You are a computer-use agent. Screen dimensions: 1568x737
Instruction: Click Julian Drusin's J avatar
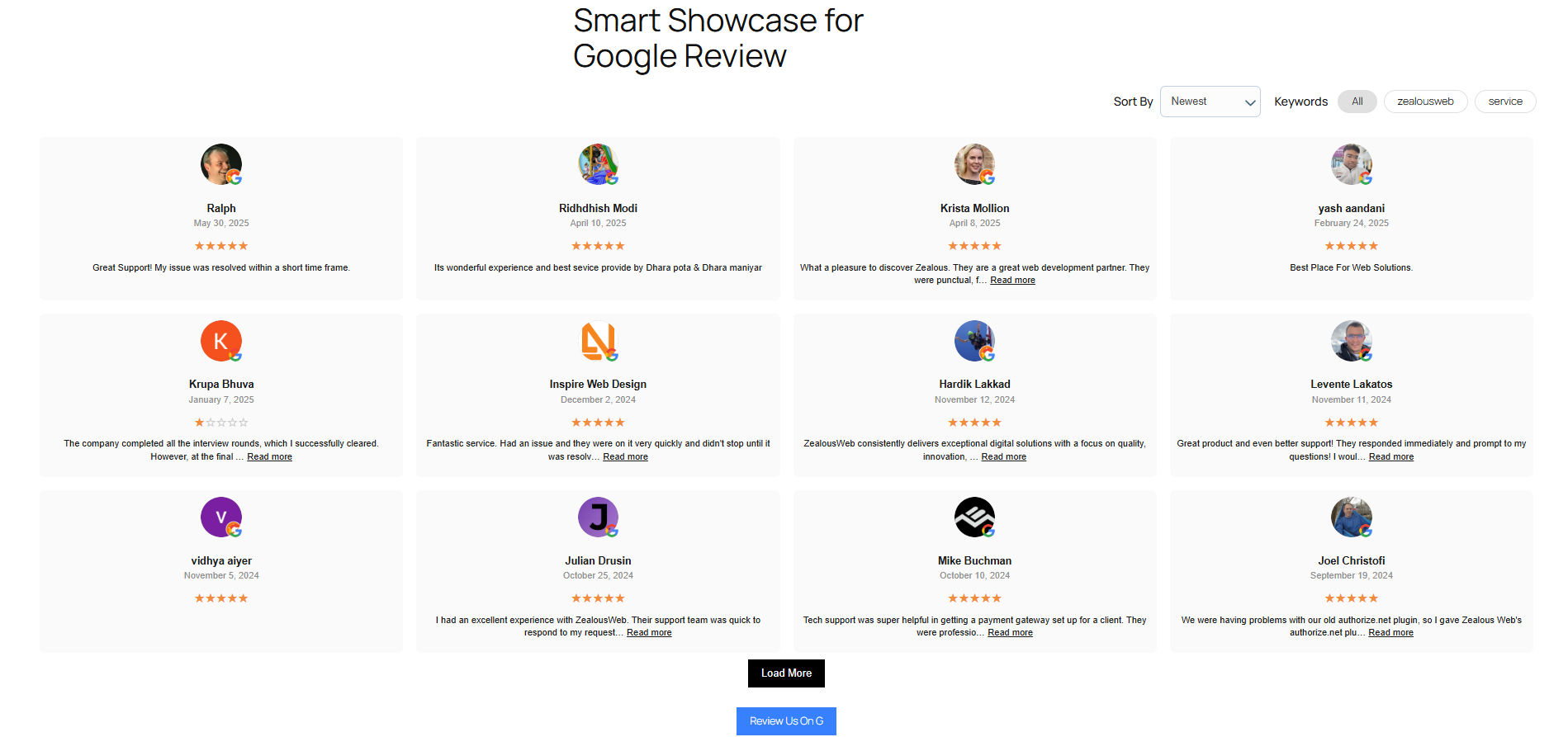coord(598,517)
